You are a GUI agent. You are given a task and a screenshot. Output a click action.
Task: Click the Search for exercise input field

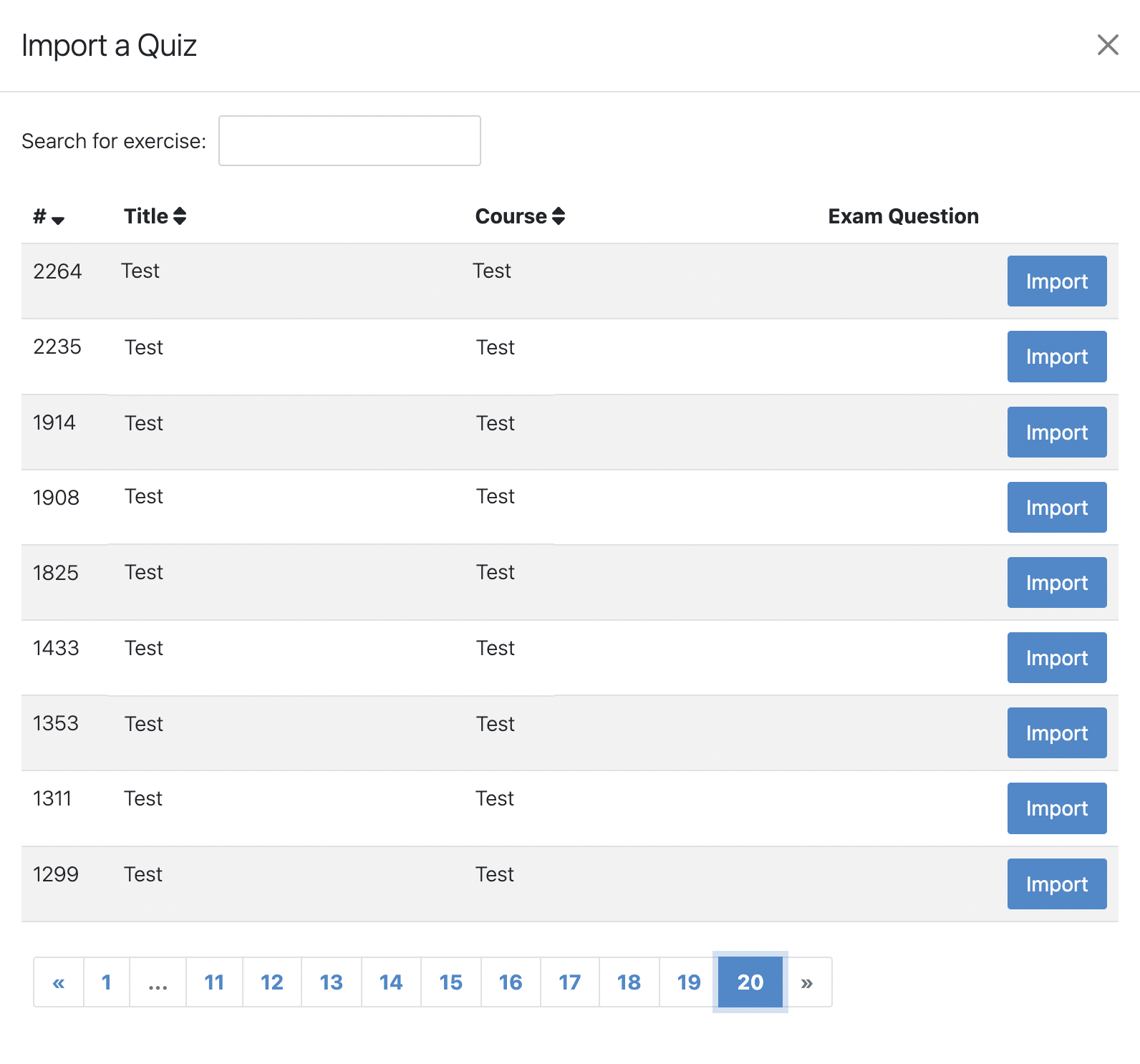pyautogui.click(x=349, y=141)
